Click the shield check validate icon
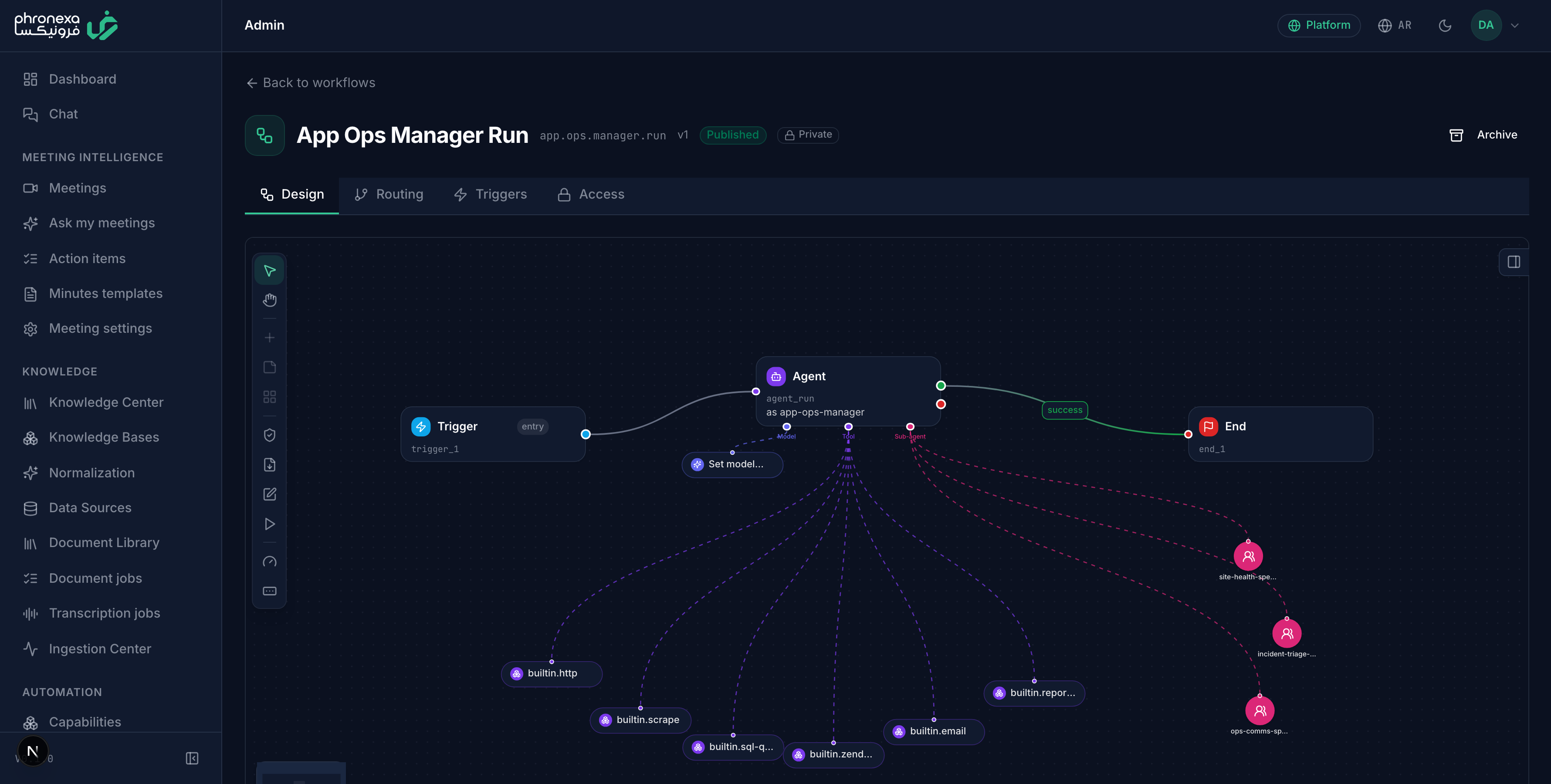 click(x=269, y=435)
